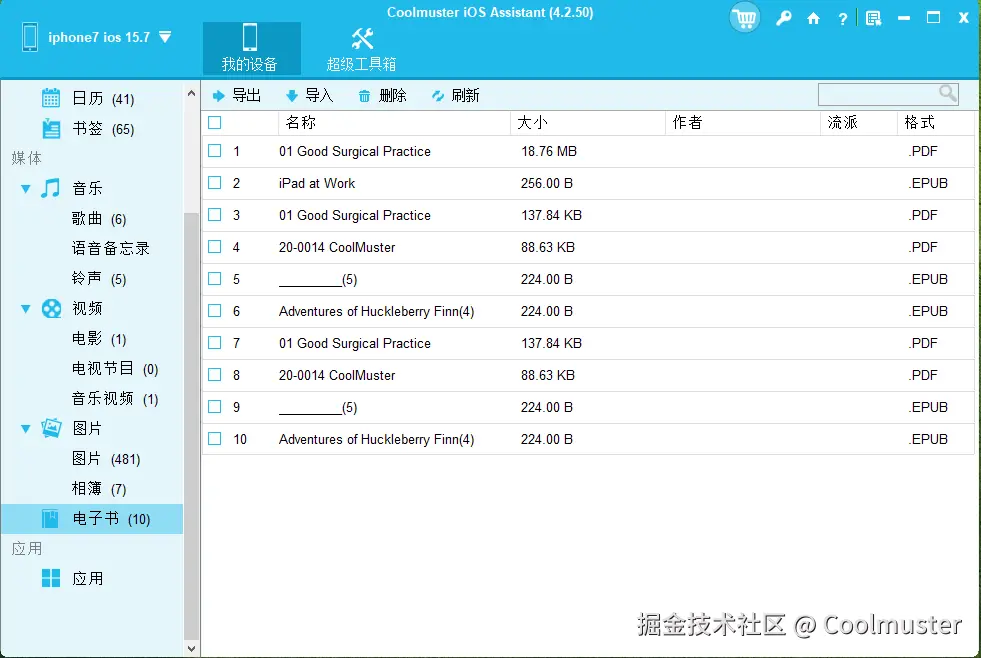Click the key registration icon

pyautogui.click(x=783, y=18)
